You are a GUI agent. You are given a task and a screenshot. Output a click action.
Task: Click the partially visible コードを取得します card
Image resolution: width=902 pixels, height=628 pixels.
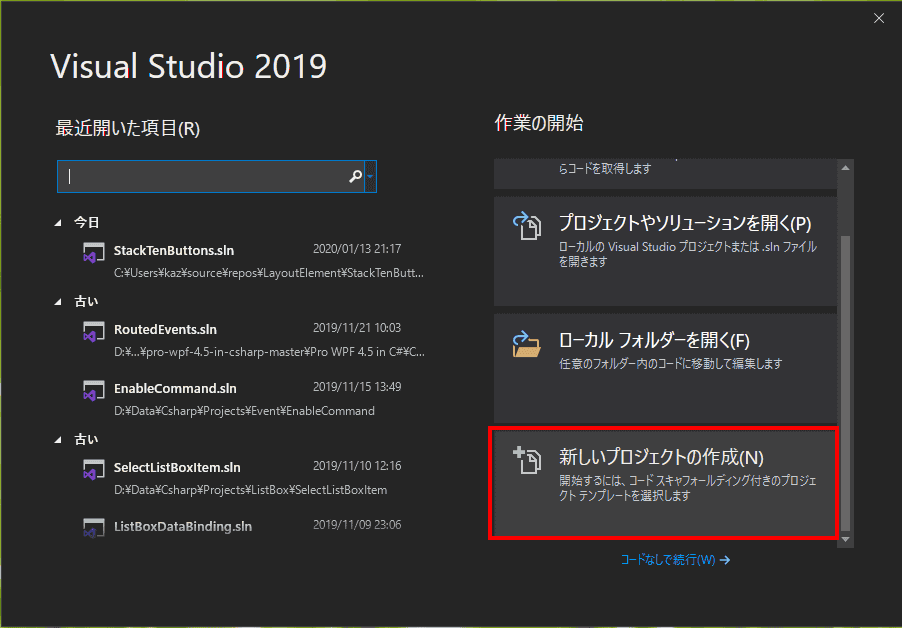666,174
